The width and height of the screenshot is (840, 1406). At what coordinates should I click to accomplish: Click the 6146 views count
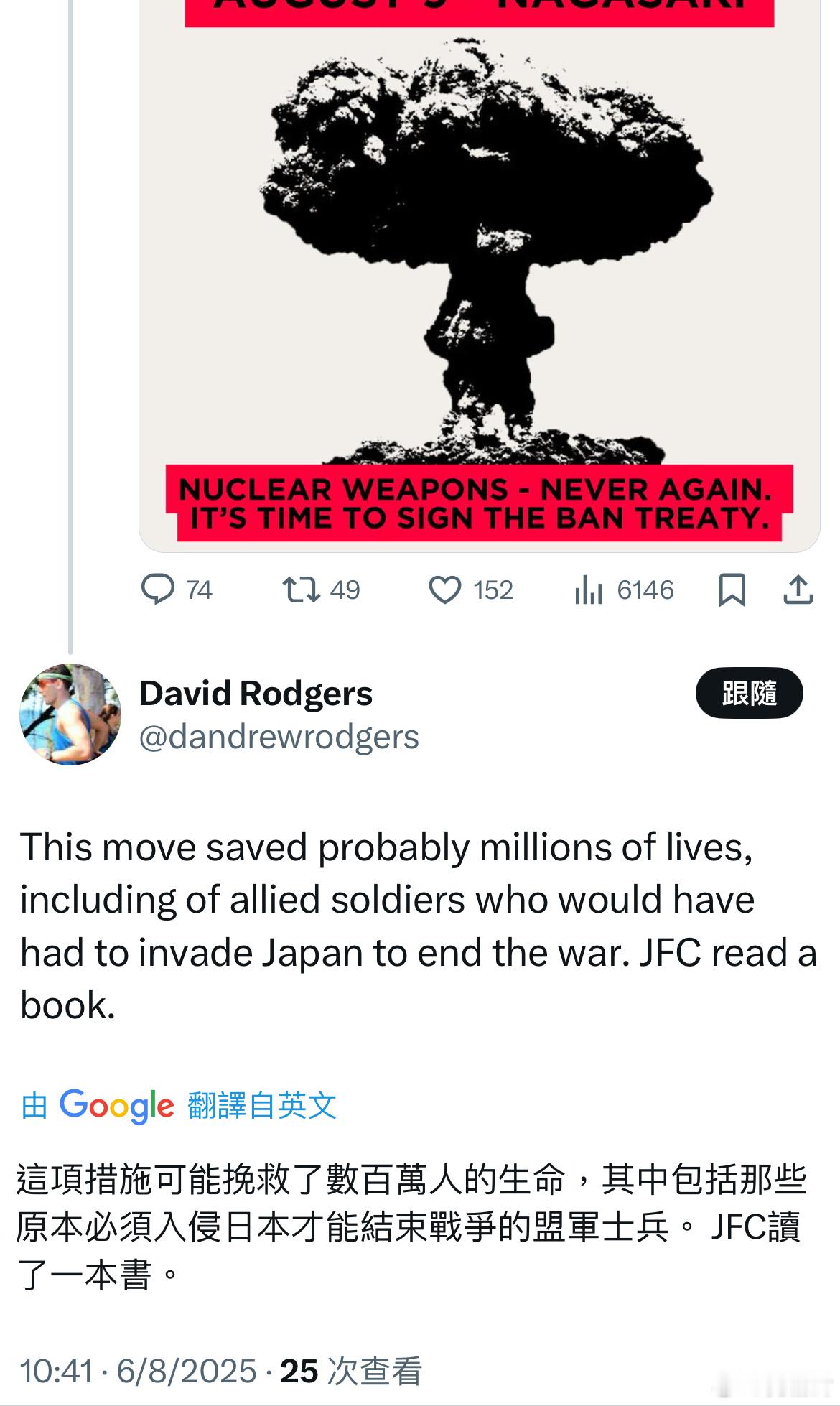pyautogui.click(x=645, y=590)
